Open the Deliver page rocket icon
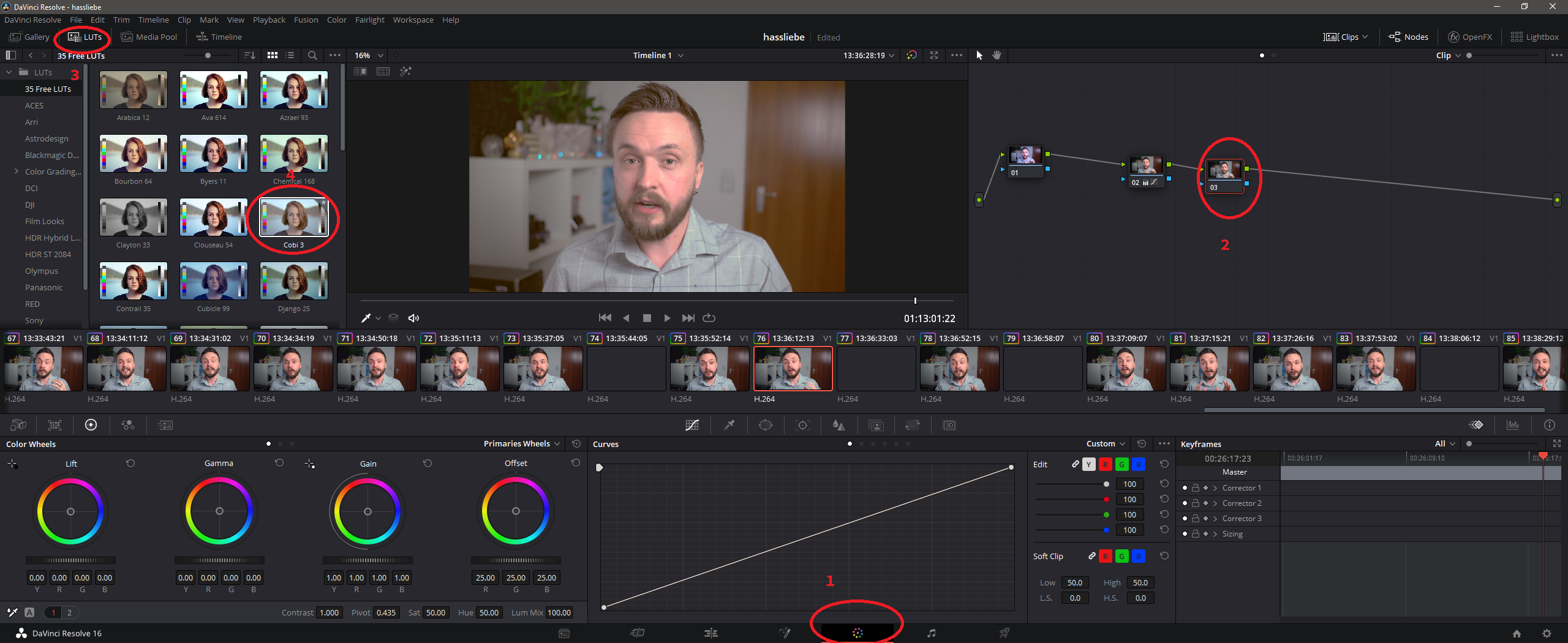The width and height of the screenshot is (1568, 643). coord(1005,633)
